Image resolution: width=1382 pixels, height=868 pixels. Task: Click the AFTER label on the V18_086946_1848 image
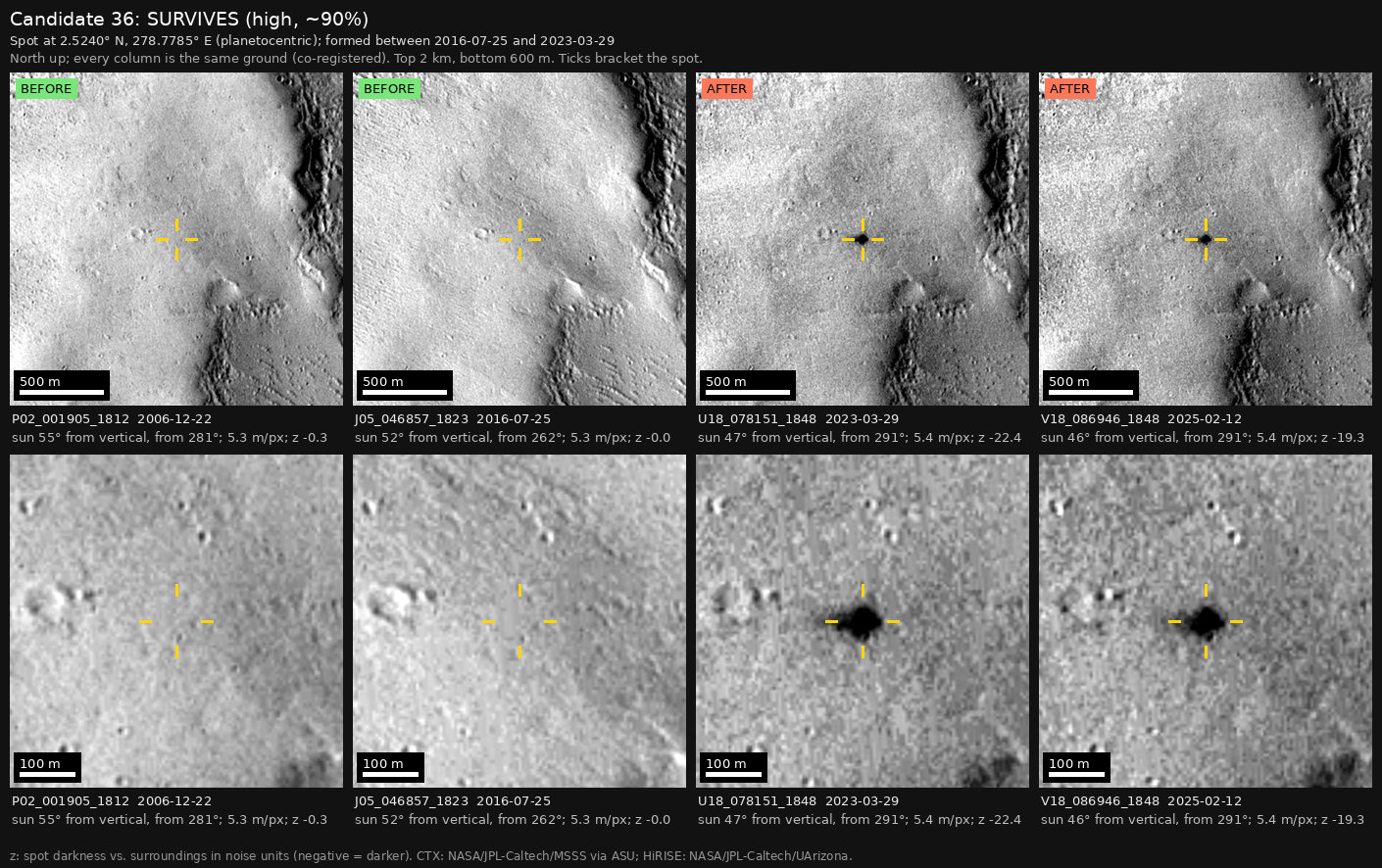coord(1069,89)
